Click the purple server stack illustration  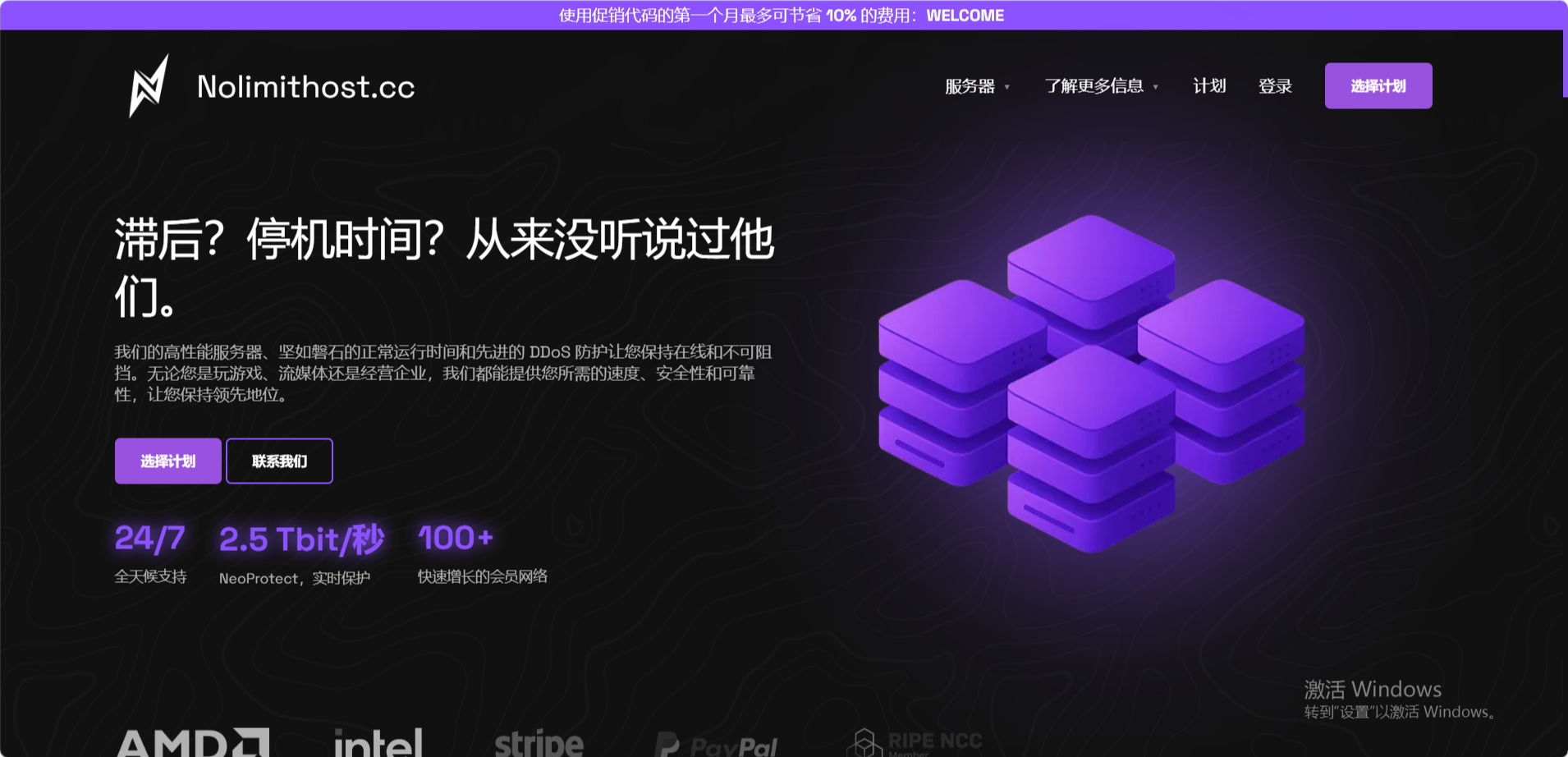(1090, 384)
